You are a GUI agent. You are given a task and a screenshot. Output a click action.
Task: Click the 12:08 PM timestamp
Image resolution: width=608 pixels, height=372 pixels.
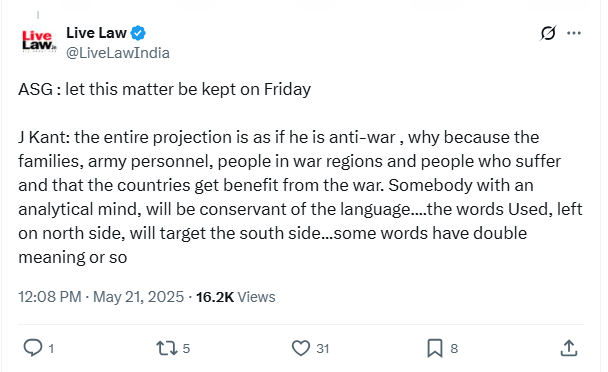[50, 297]
